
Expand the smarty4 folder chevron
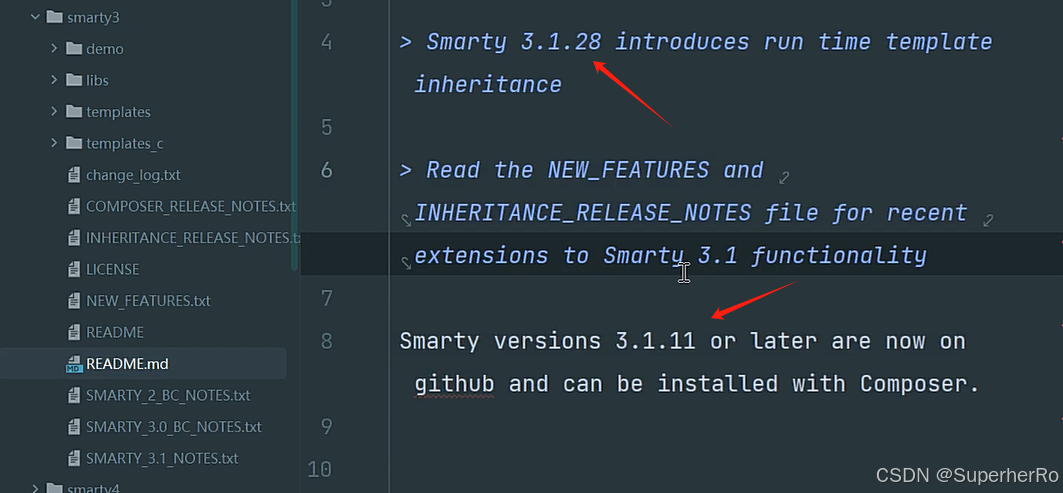pyautogui.click(x=35, y=487)
